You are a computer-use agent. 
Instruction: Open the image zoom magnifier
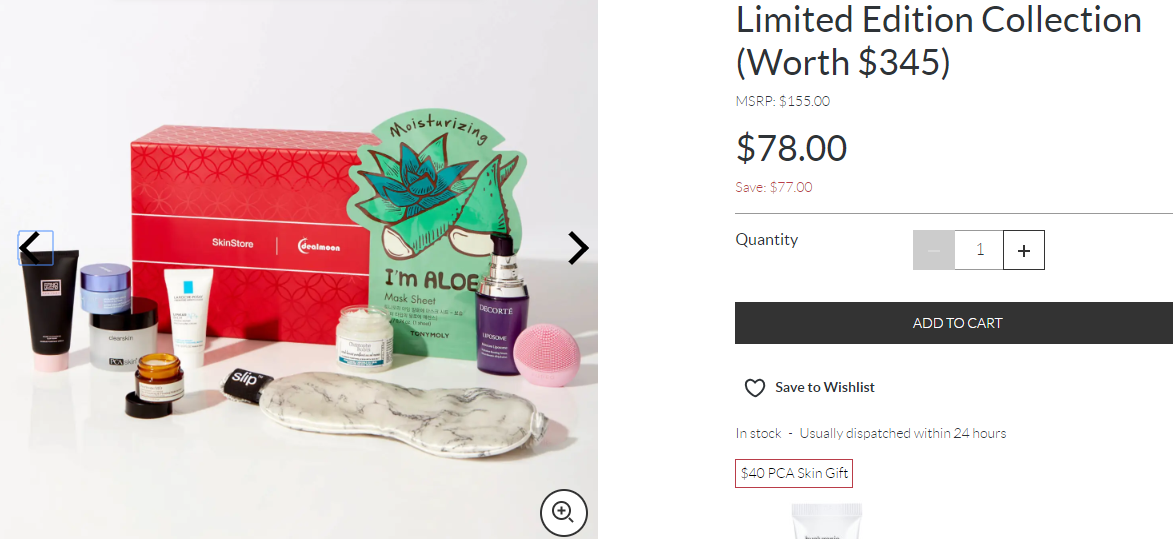pos(563,513)
